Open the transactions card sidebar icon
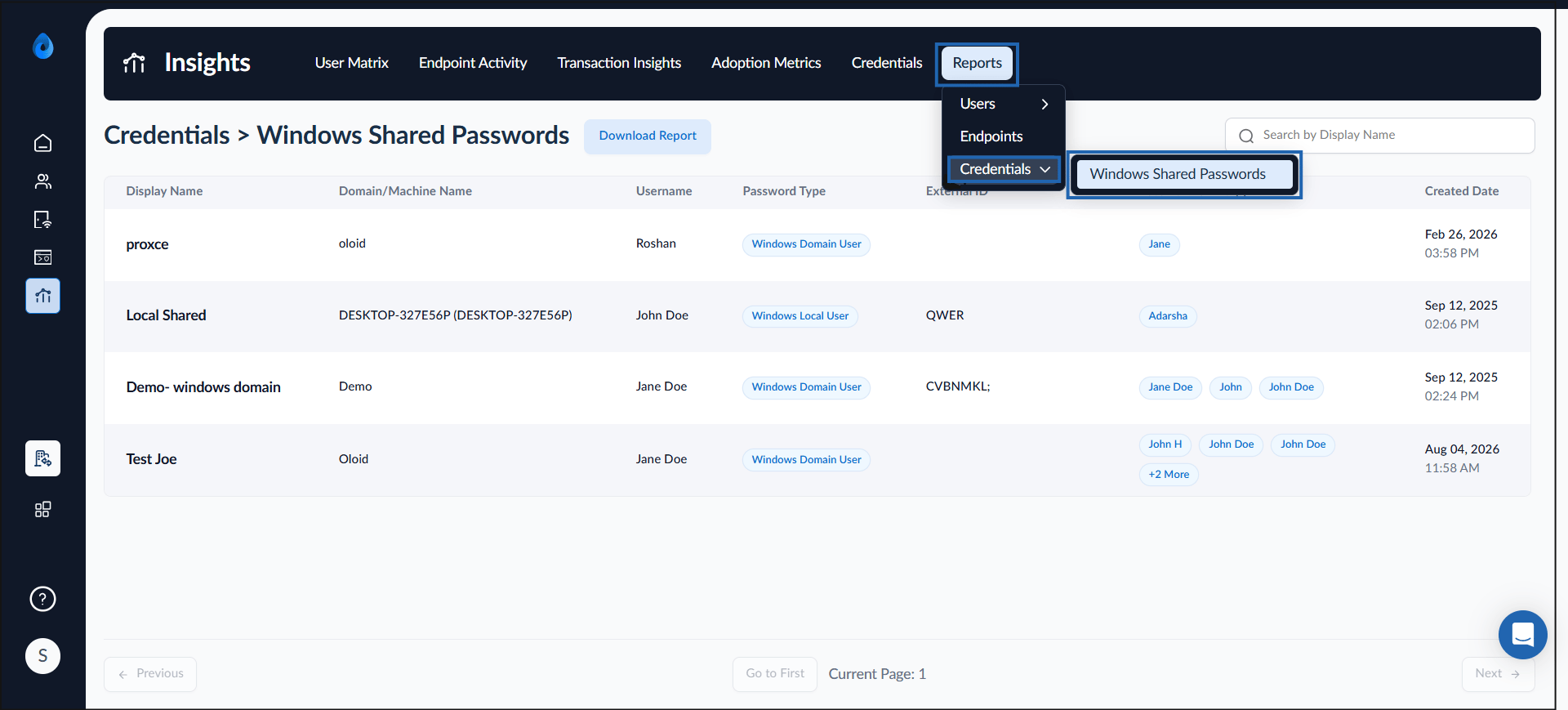 (43, 257)
